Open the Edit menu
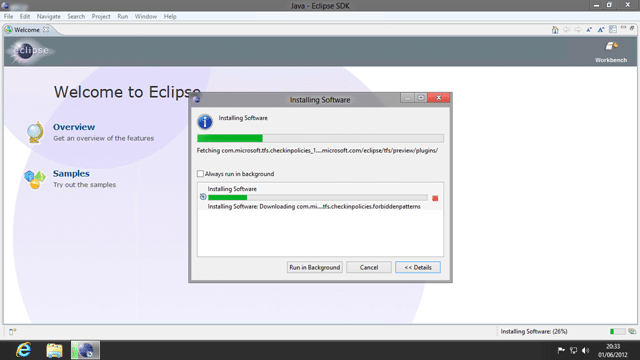640x360 pixels. pos(25,16)
